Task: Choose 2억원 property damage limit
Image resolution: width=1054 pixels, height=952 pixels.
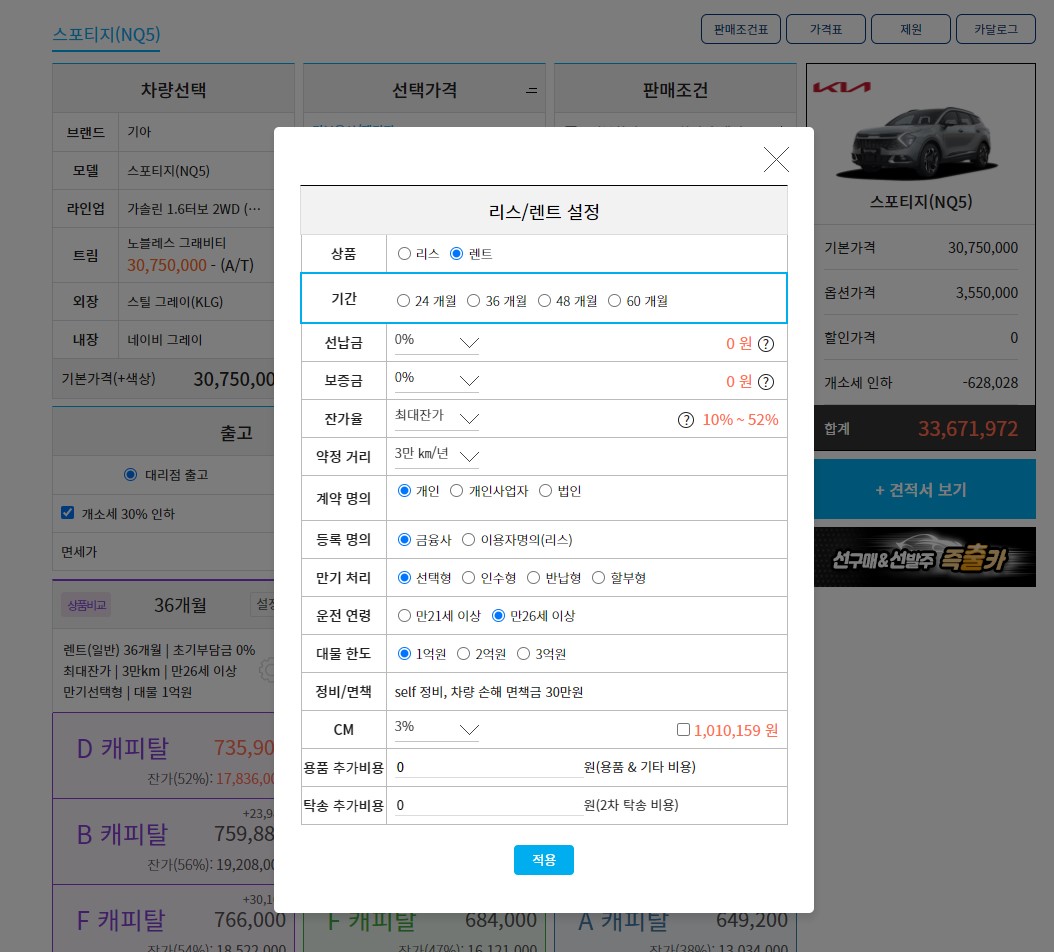Action: click(x=463, y=653)
